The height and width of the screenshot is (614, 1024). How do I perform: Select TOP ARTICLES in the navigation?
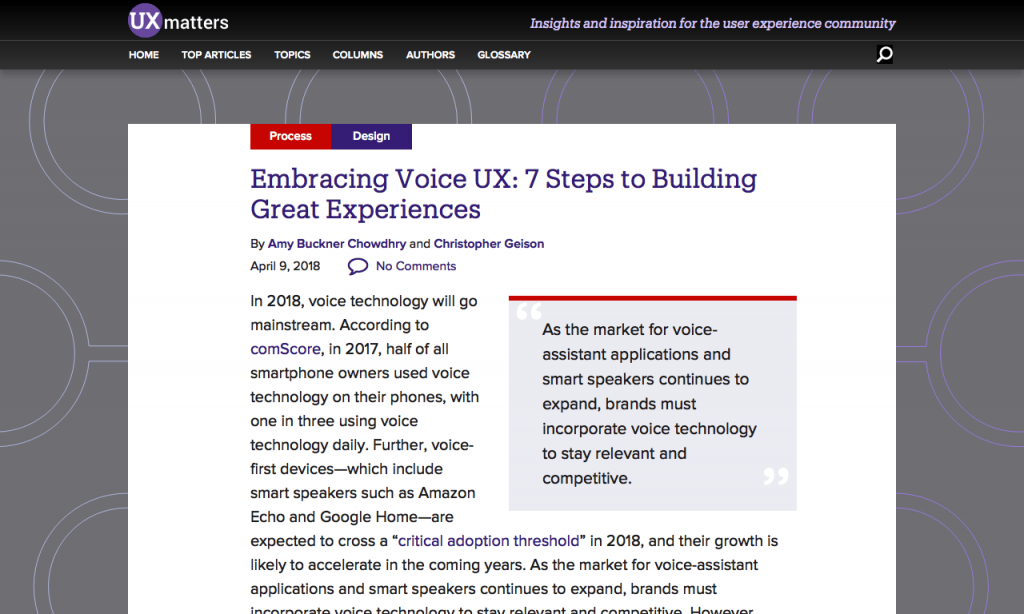click(x=216, y=55)
